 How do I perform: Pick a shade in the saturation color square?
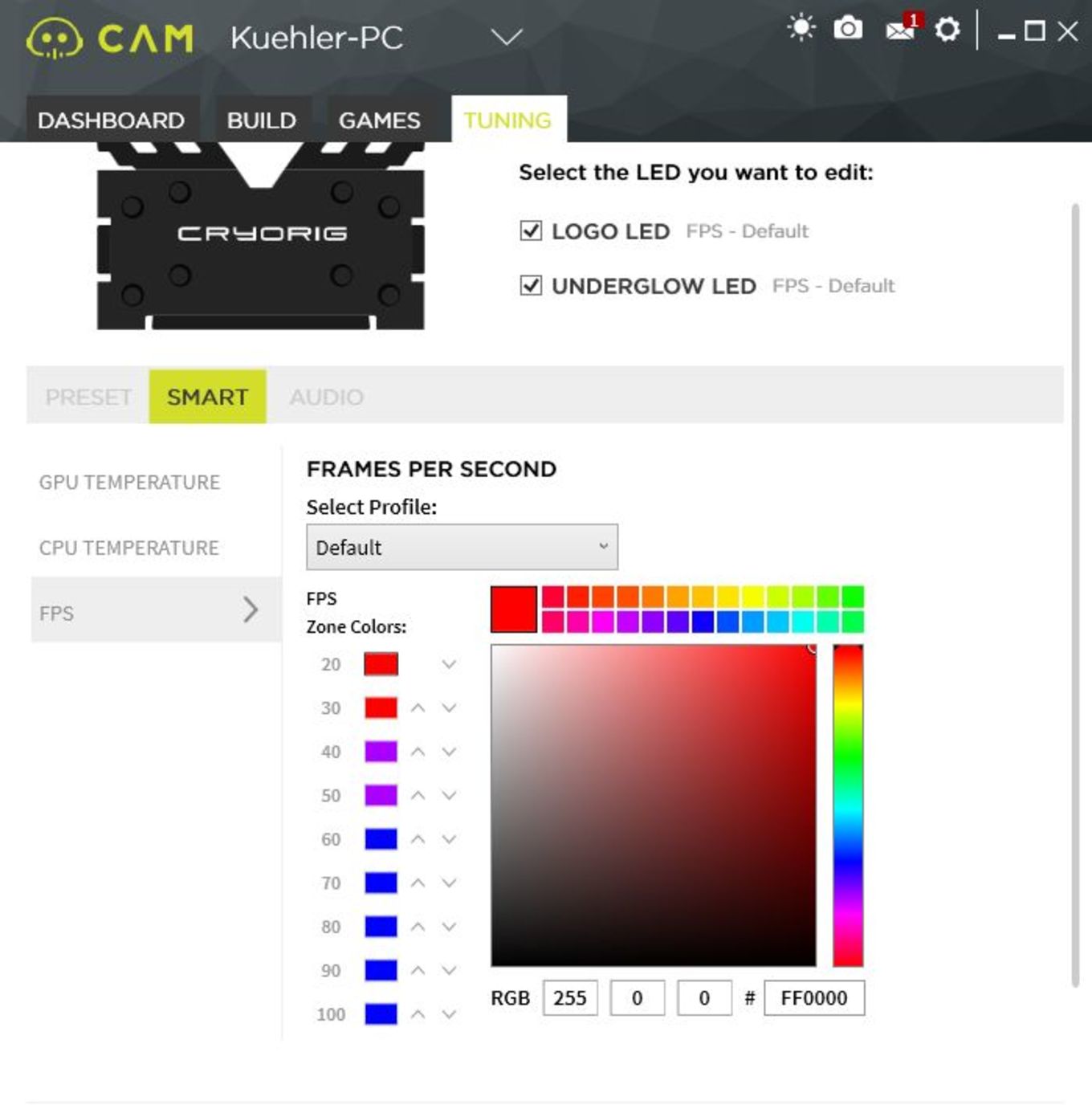coord(654,805)
